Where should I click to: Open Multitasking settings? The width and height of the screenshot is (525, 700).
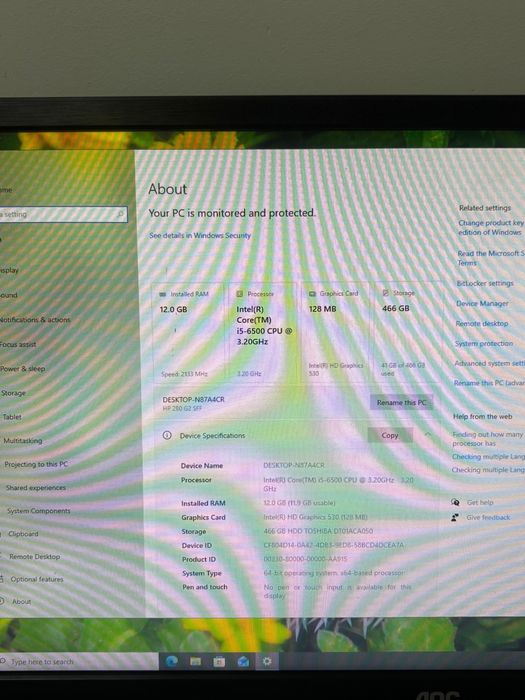tap(23, 441)
